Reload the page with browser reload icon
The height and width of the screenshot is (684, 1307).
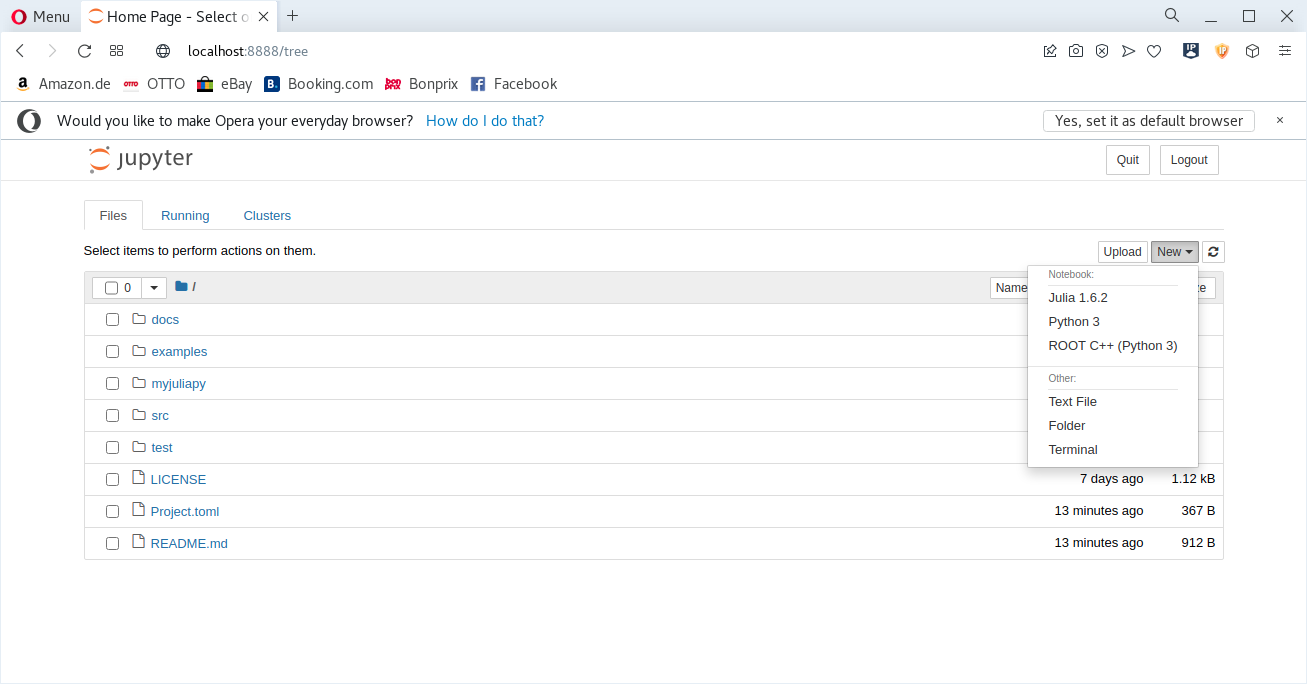[84, 51]
